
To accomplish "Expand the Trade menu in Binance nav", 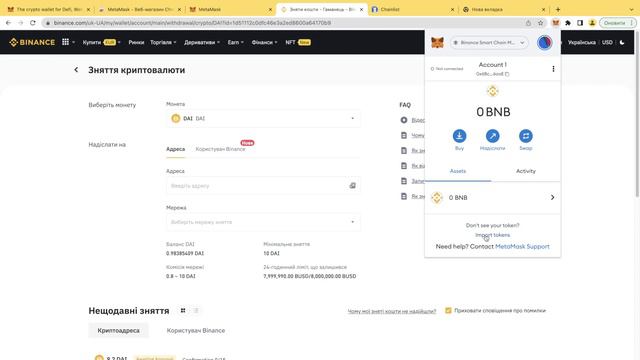I will pyautogui.click(x=163, y=42).
